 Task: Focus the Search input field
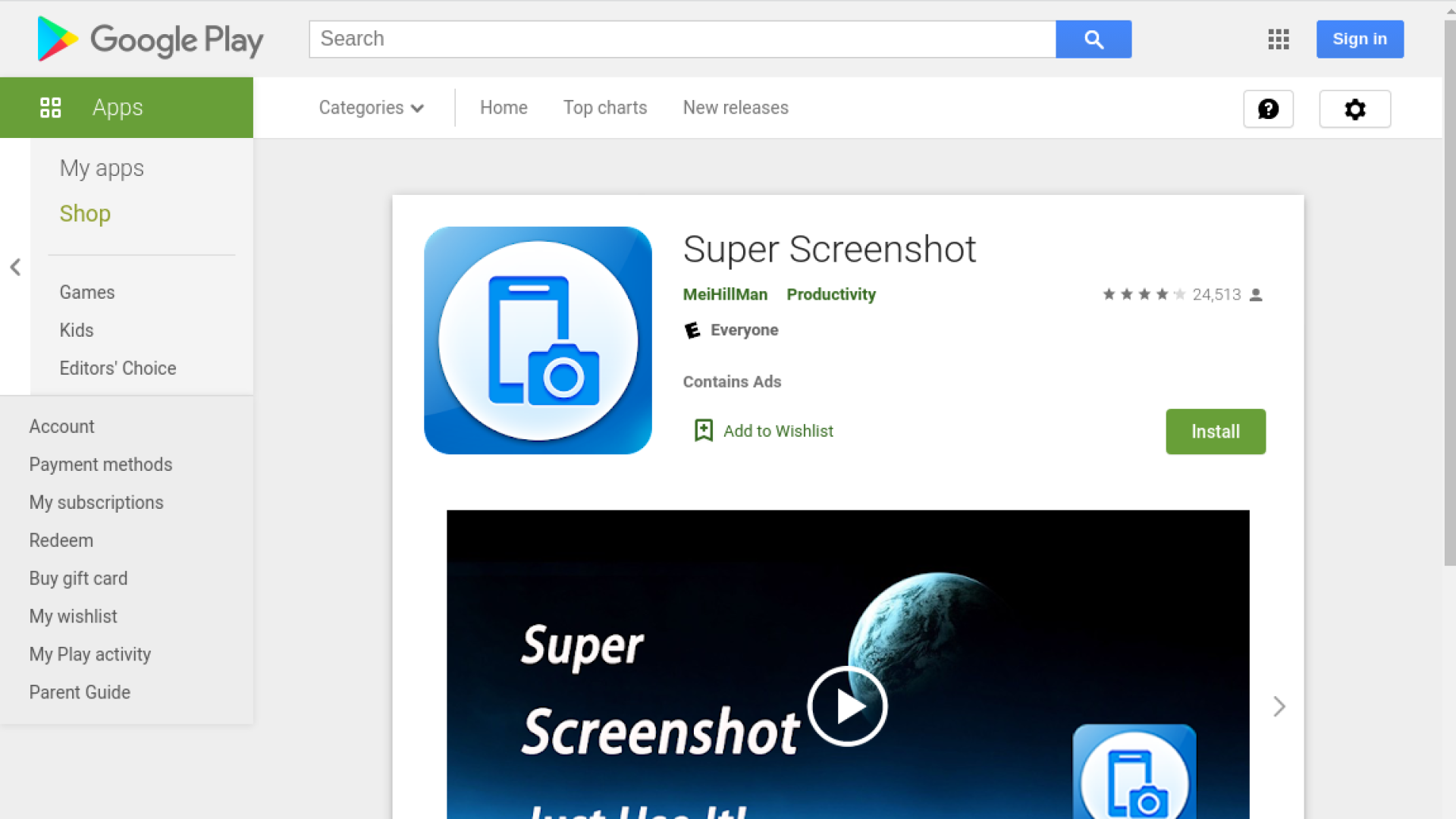click(x=682, y=39)
